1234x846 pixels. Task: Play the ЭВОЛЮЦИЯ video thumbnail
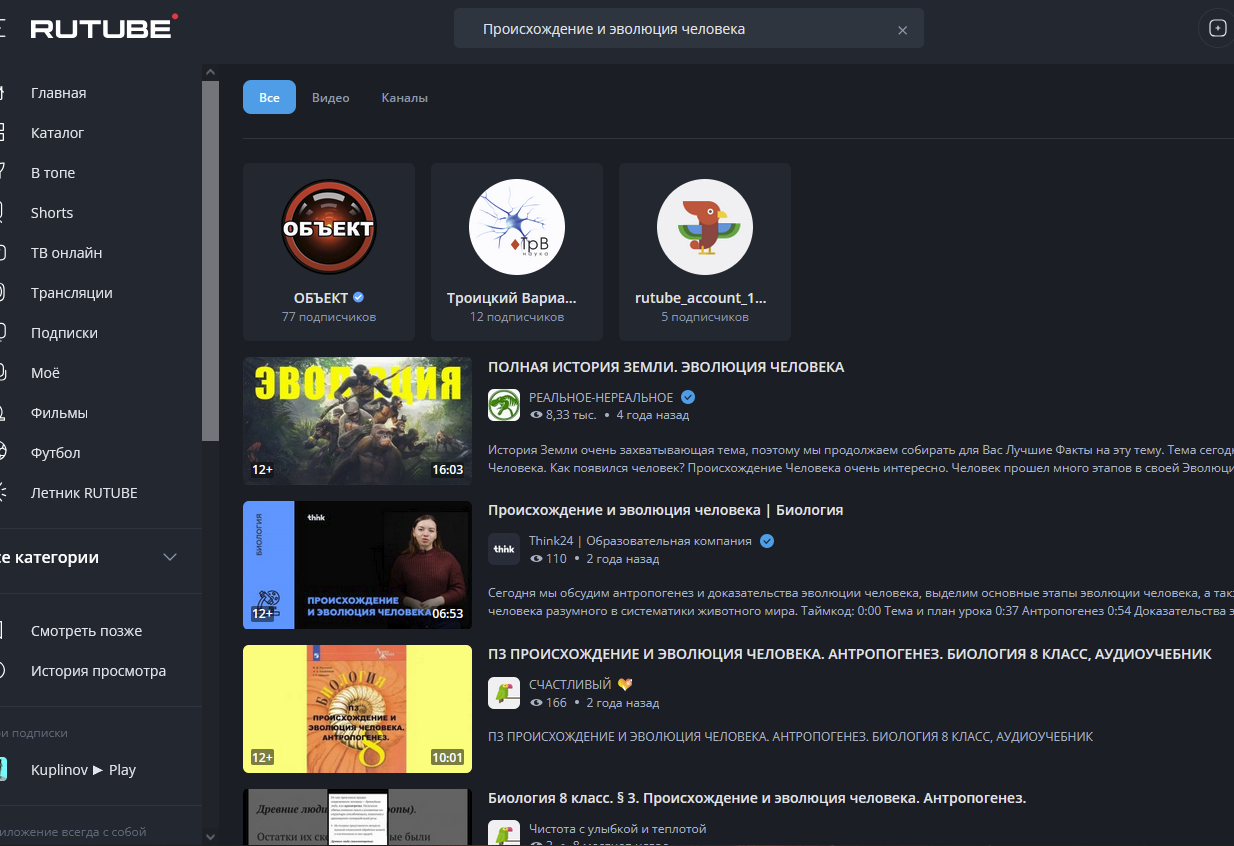click(357, 421)
